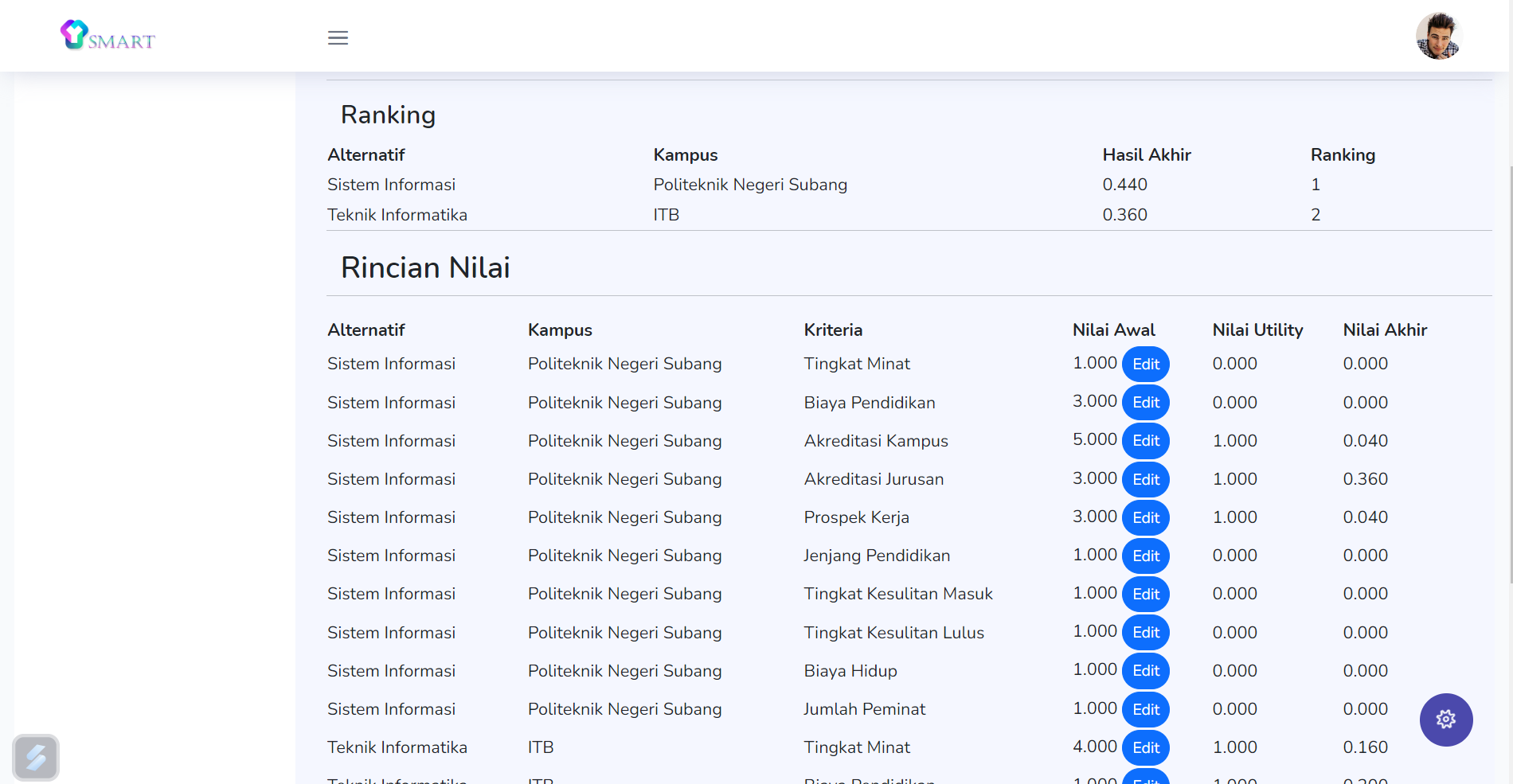Edit the Jenjang Pendidikan value
This screenshot has height=784, width=1513.
point(1145,556)
